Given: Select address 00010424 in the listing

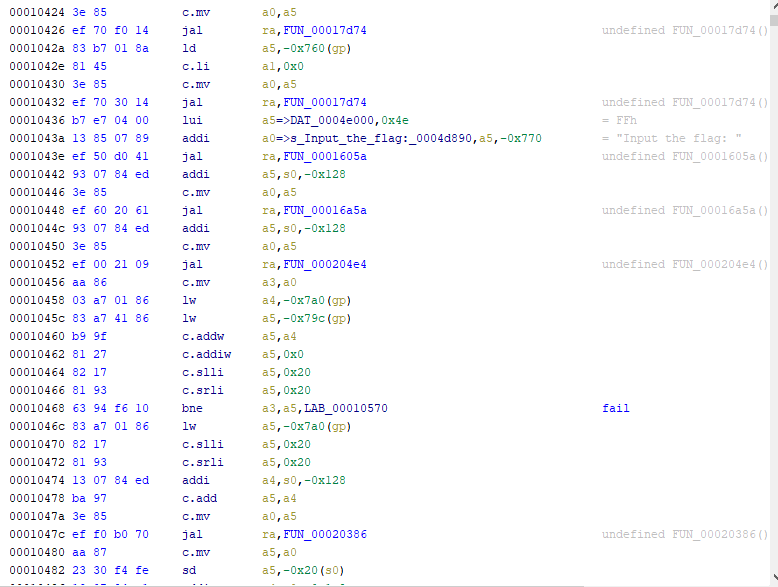Looking at the screenshot, I should (36, 12).
